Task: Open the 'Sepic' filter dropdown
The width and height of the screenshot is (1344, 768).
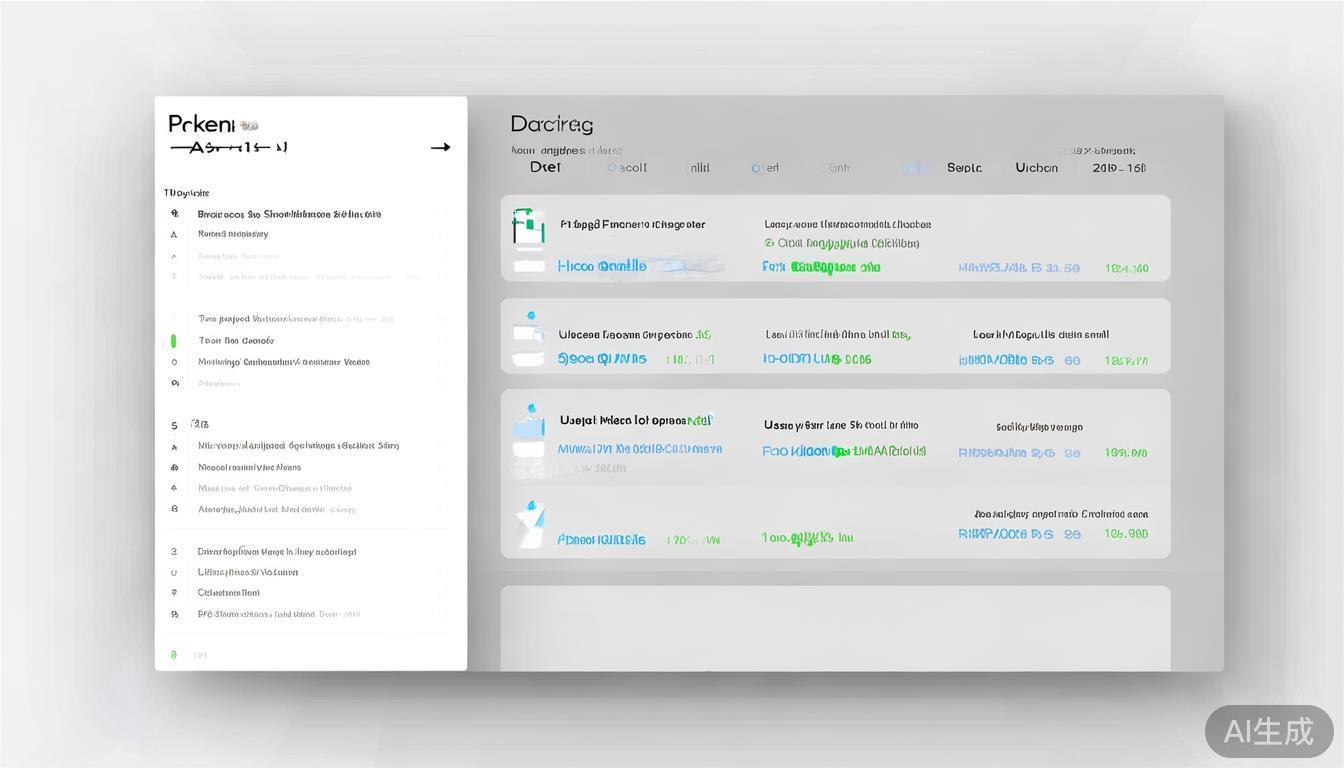Action: pos(964,168)
